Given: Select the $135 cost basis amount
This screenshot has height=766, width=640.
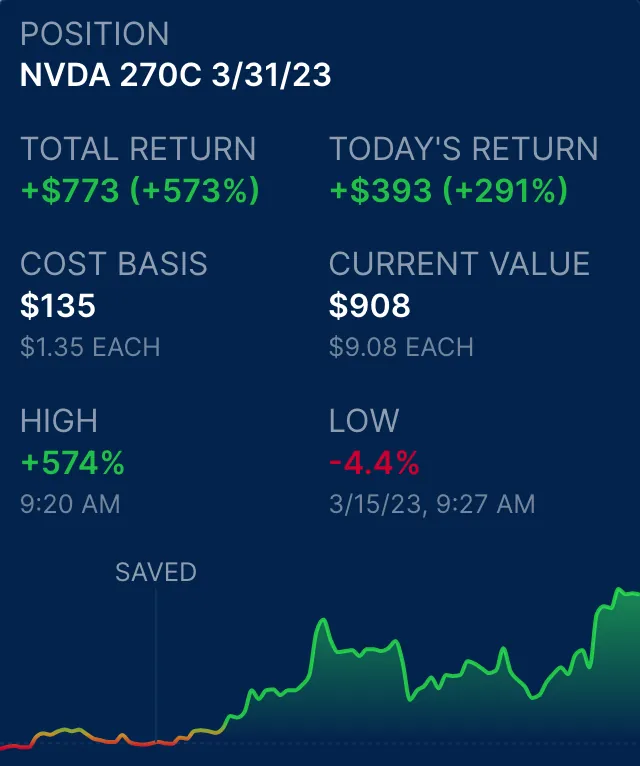Looking at the screenshot, I should [58, 305].
